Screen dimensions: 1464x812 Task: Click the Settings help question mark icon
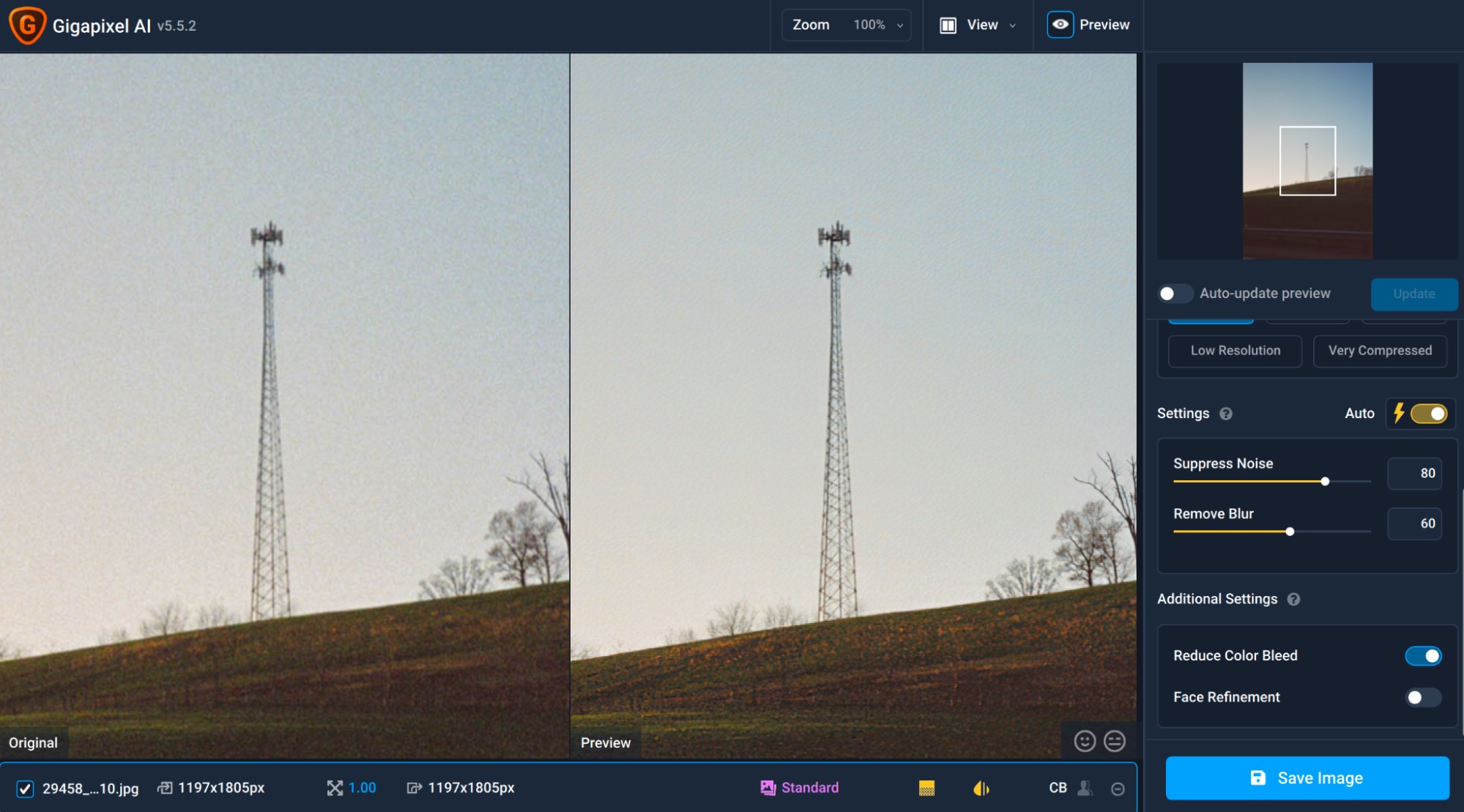coord(1226,414)
